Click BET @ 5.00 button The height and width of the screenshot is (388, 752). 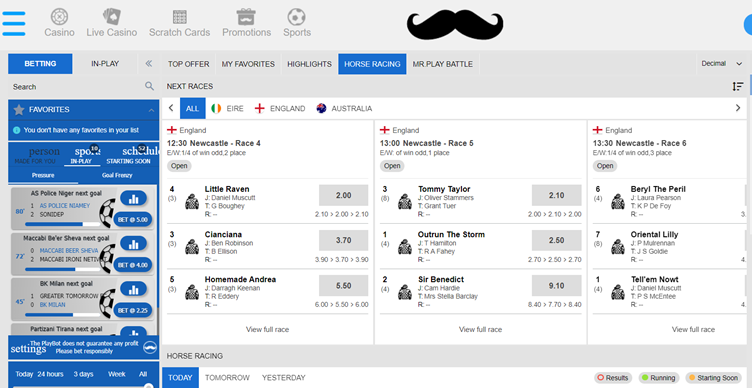pos(133,220)
